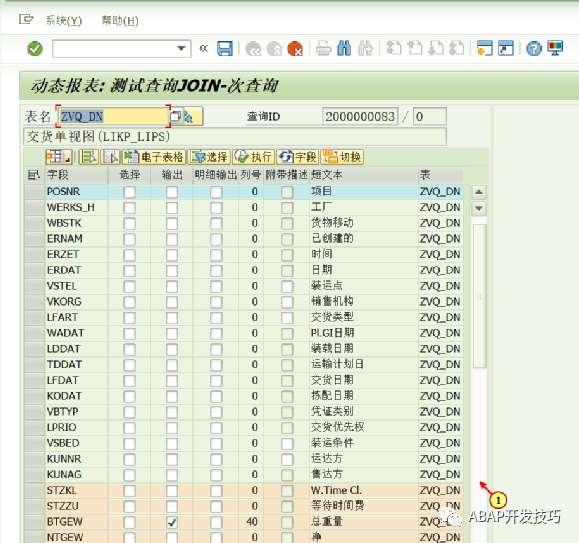Image resolution: width=579 pixels, height=543 pixels.
Task: Click the WADAT field name cell
Action: pos(76,333)
